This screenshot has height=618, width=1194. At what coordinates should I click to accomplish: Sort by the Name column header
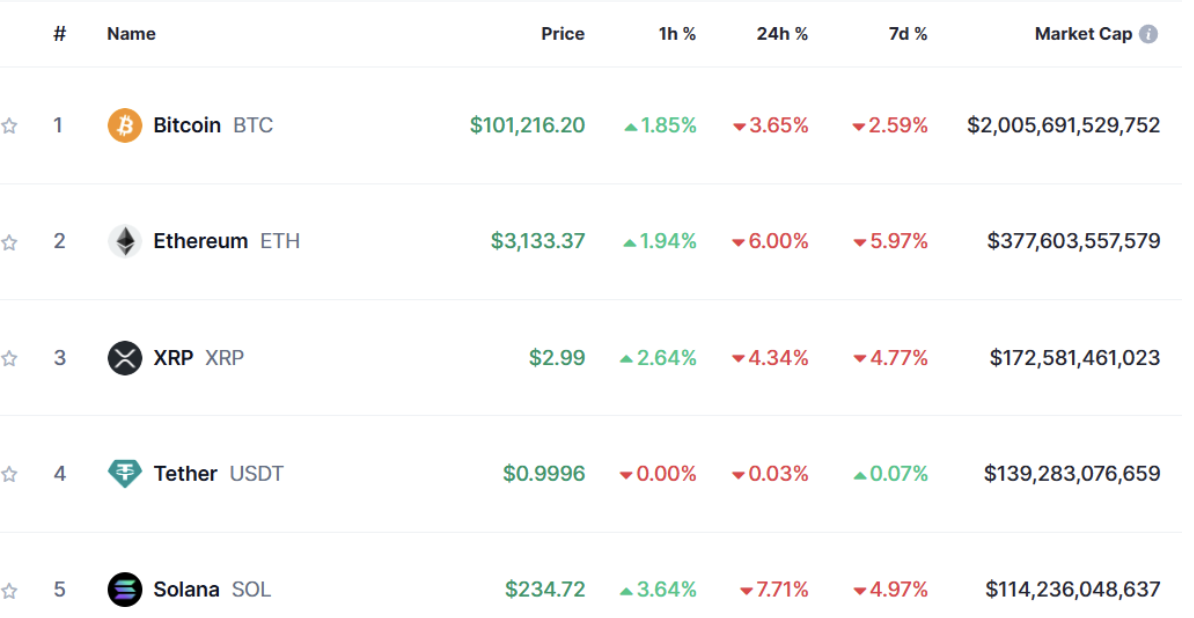tap(131, 34)
